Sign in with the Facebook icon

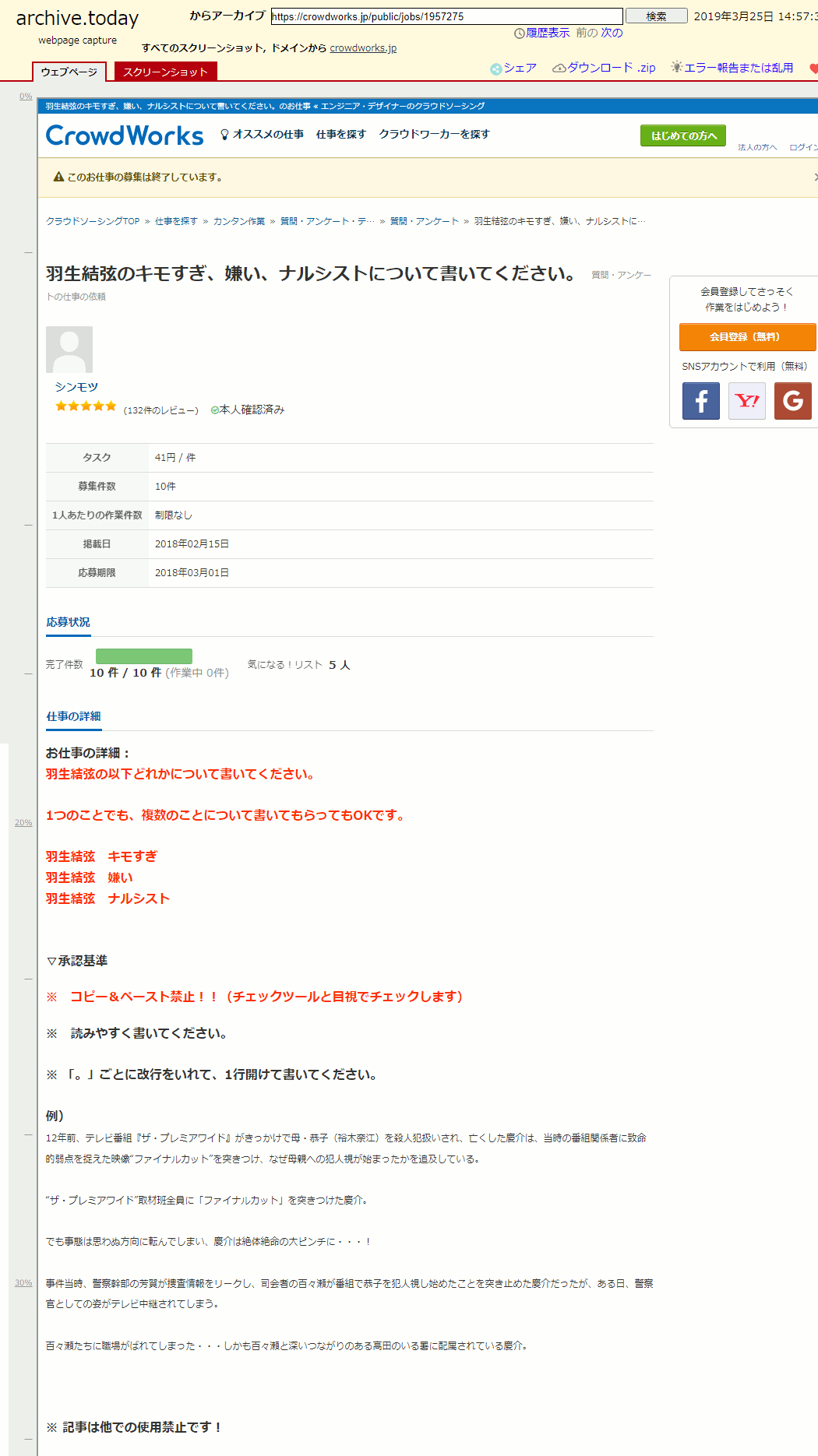pyautogui.click(x=701, y=401)
